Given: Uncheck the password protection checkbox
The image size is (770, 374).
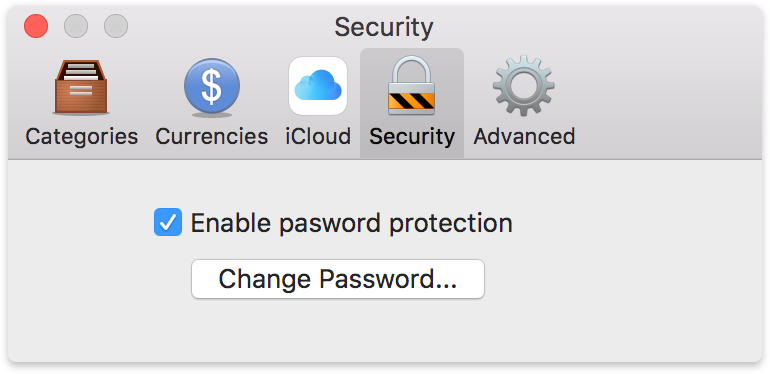Looking at the screenshot, I should pos(168,222).
